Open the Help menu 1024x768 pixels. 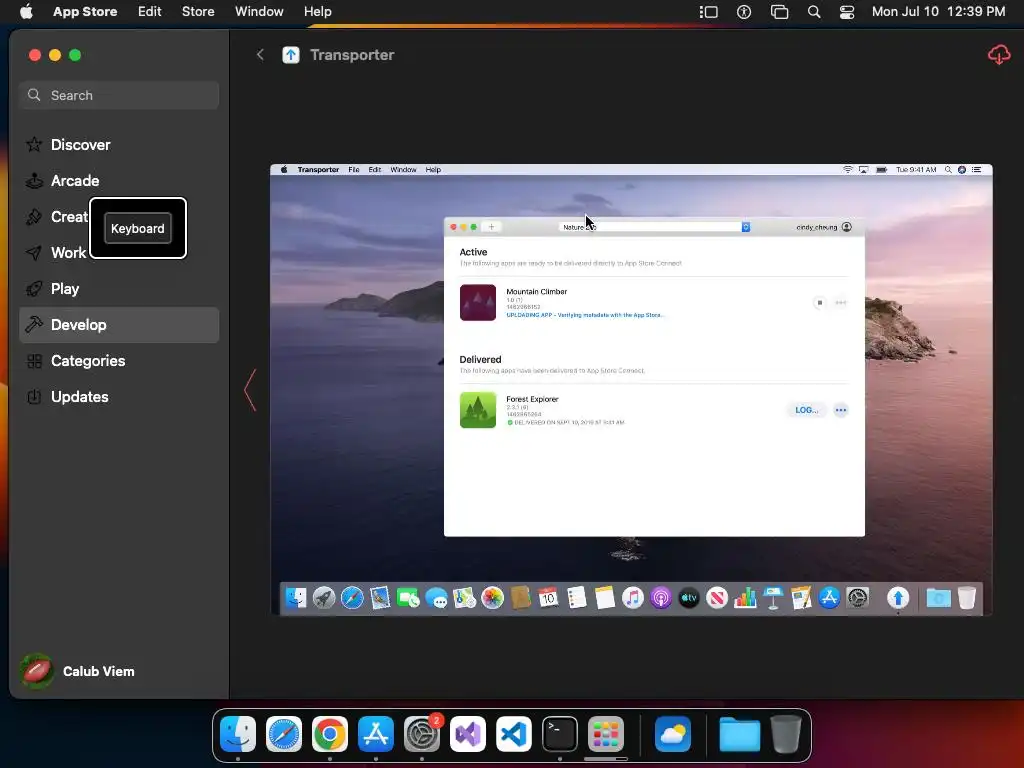(317, 11)
